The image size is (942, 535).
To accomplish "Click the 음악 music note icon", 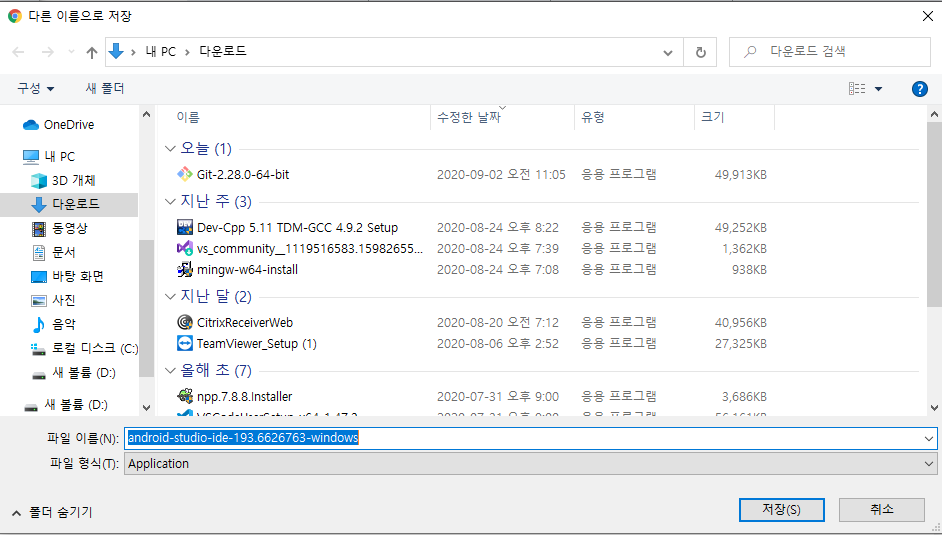I will tap(39, 324).
